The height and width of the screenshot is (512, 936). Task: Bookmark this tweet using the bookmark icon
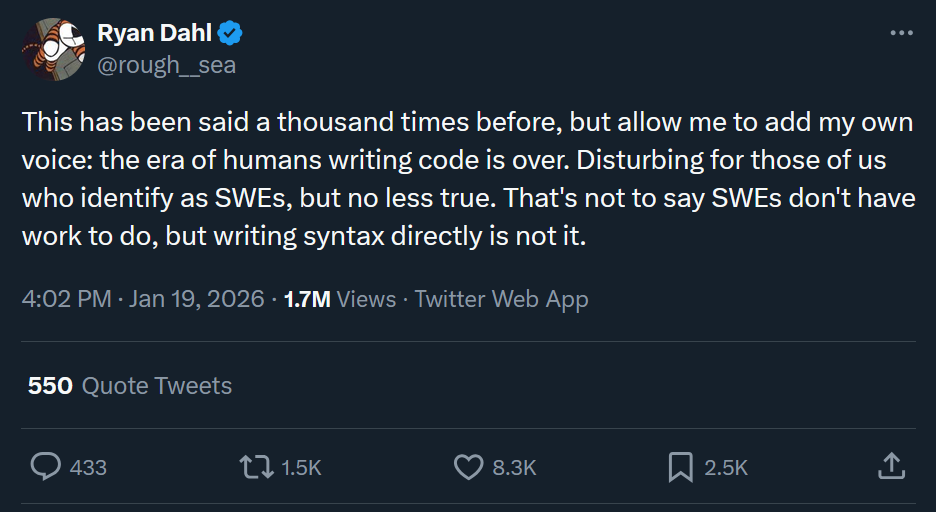[x=680, y=466]
